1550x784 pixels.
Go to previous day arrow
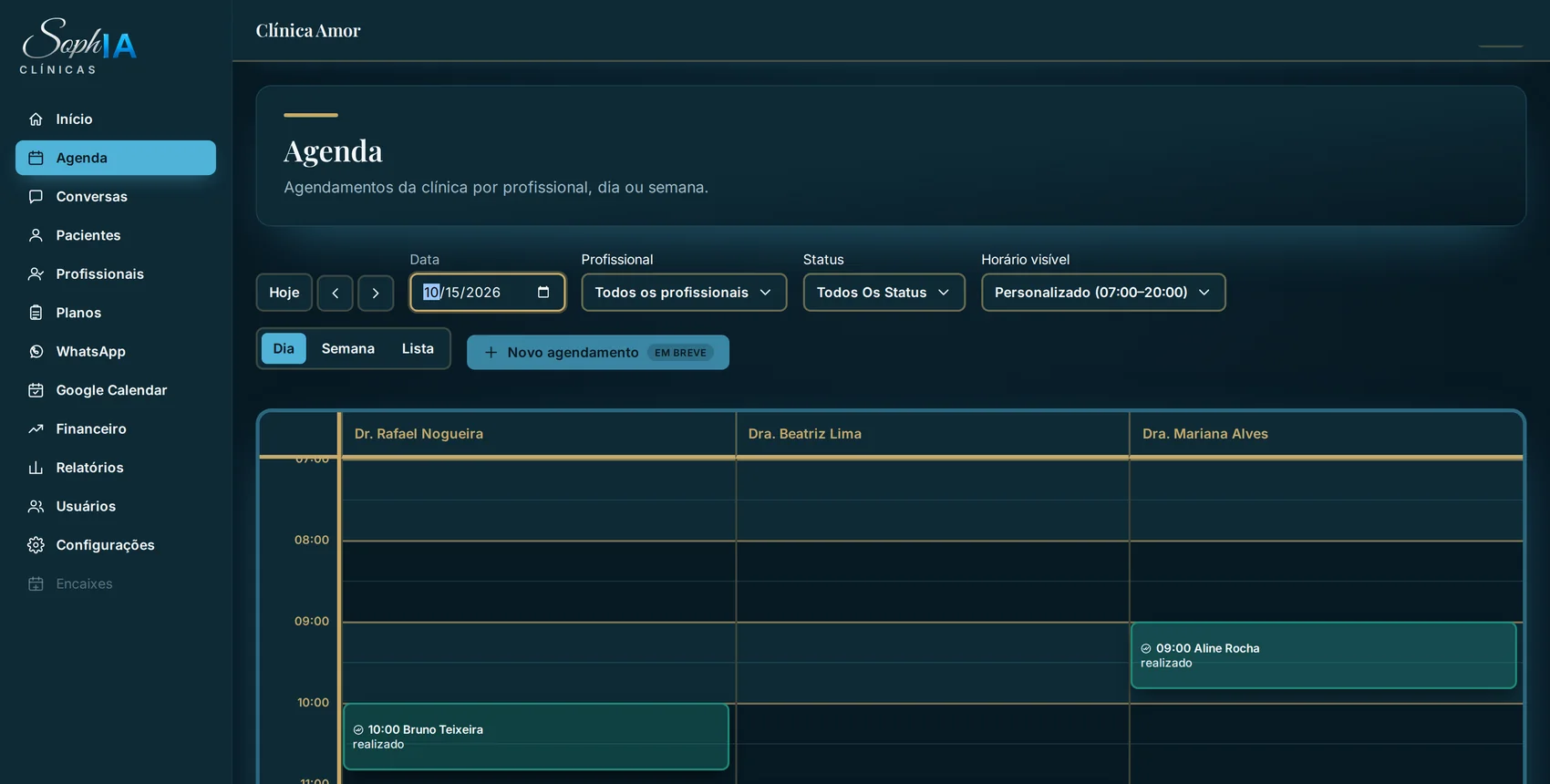(336, 294)
